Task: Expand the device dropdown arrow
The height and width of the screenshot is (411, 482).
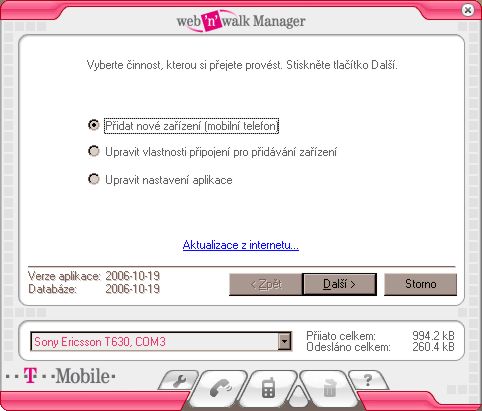Action: click(x=284, y=341)
